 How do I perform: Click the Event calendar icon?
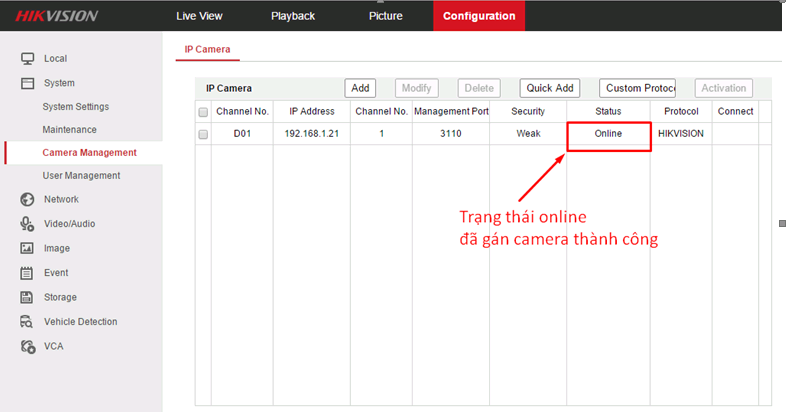[x=28, y=272]
